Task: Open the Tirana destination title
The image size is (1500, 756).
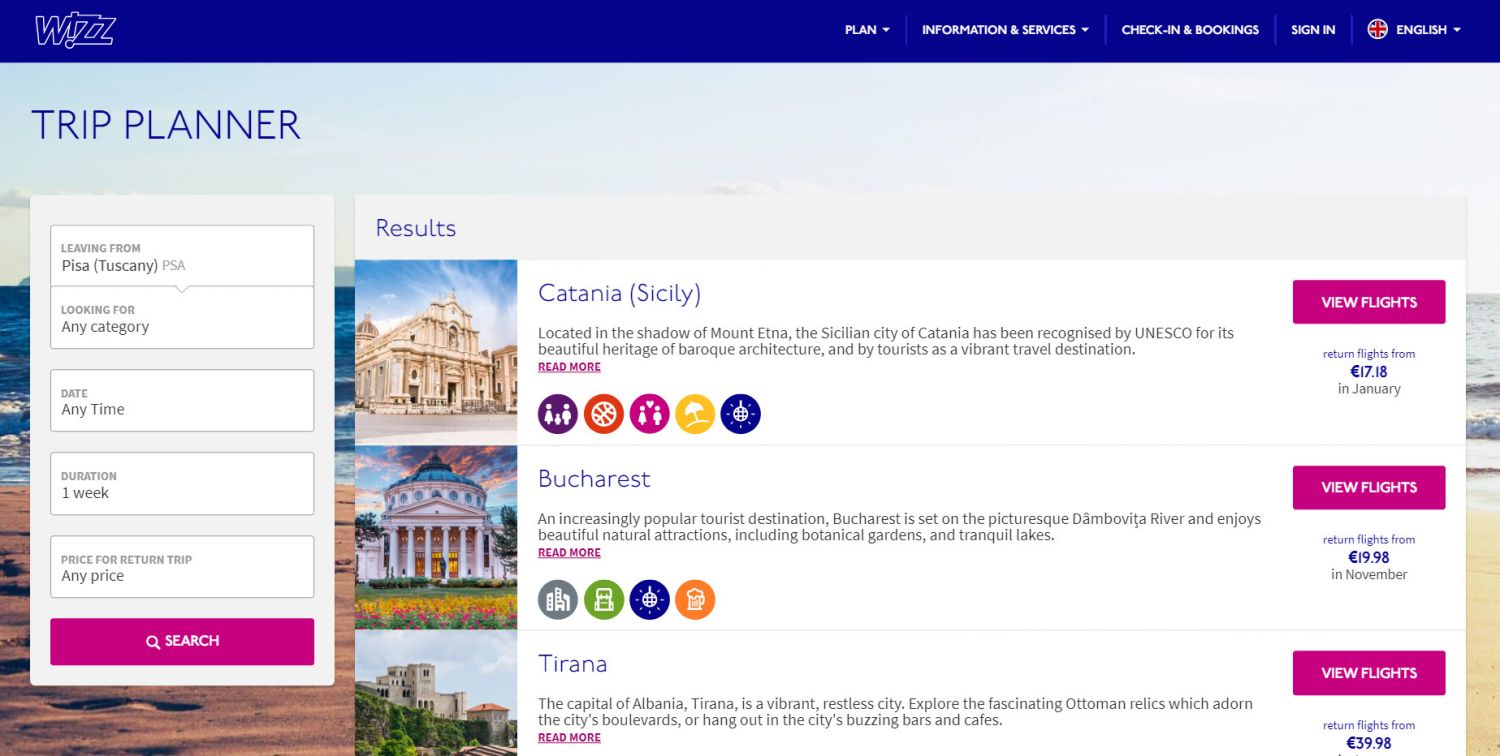Action: [x=572, y=664]
